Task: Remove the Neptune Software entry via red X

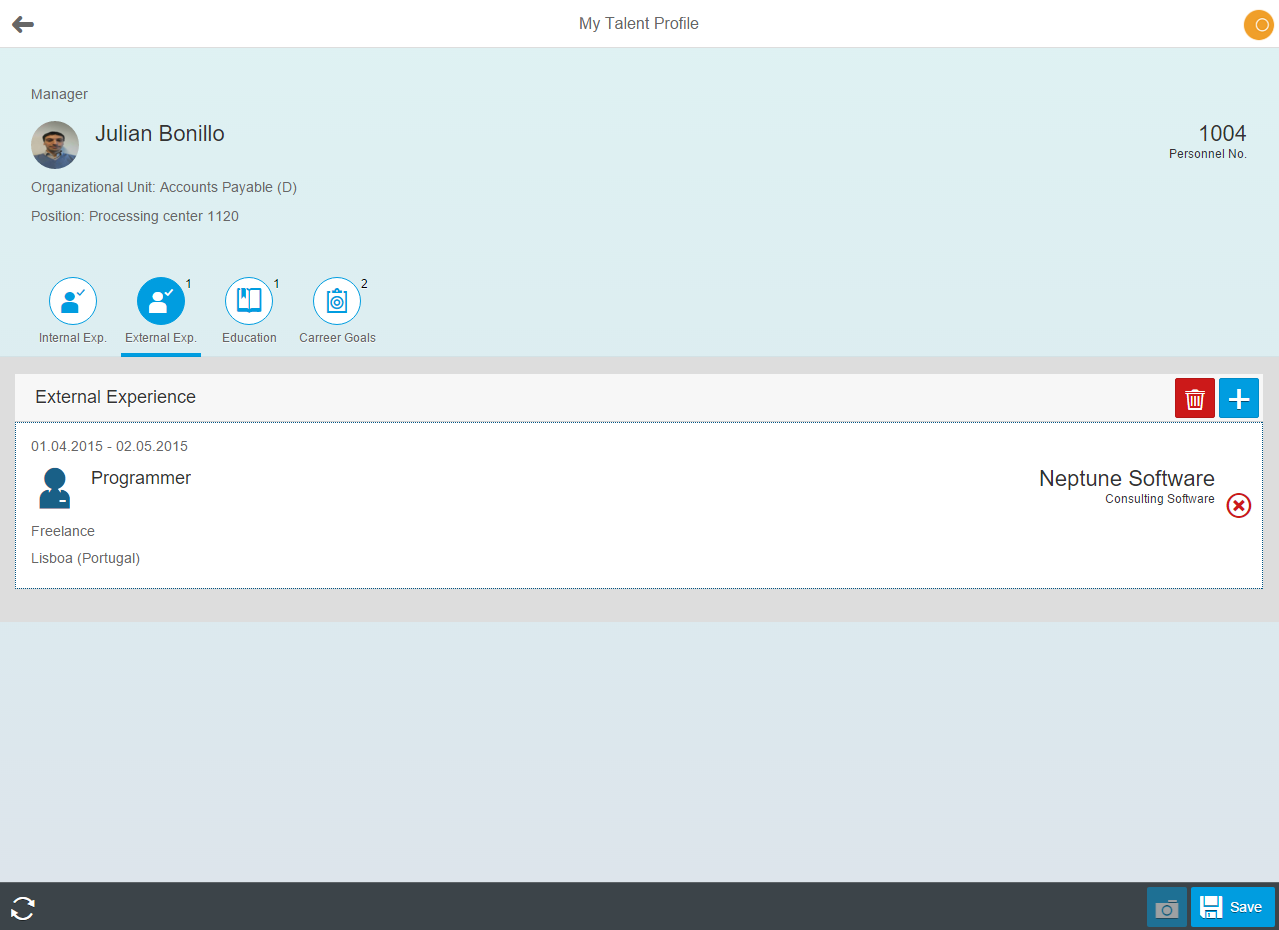Action: [1238, 506]
